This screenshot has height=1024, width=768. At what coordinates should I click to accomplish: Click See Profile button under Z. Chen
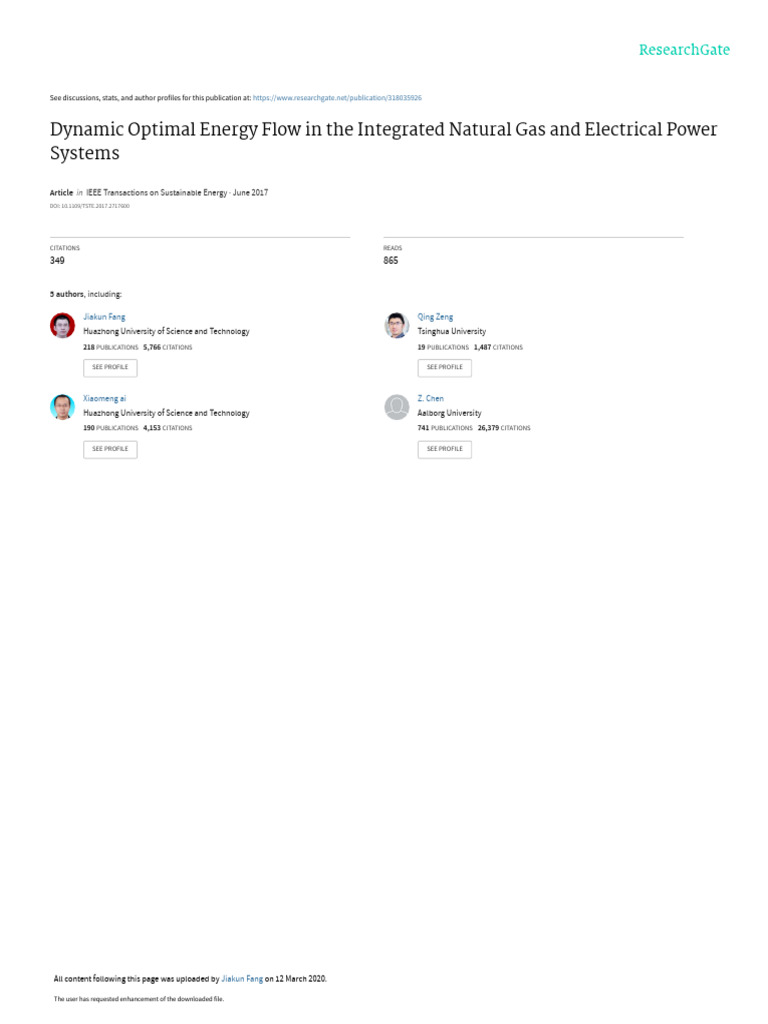[445, 449]
